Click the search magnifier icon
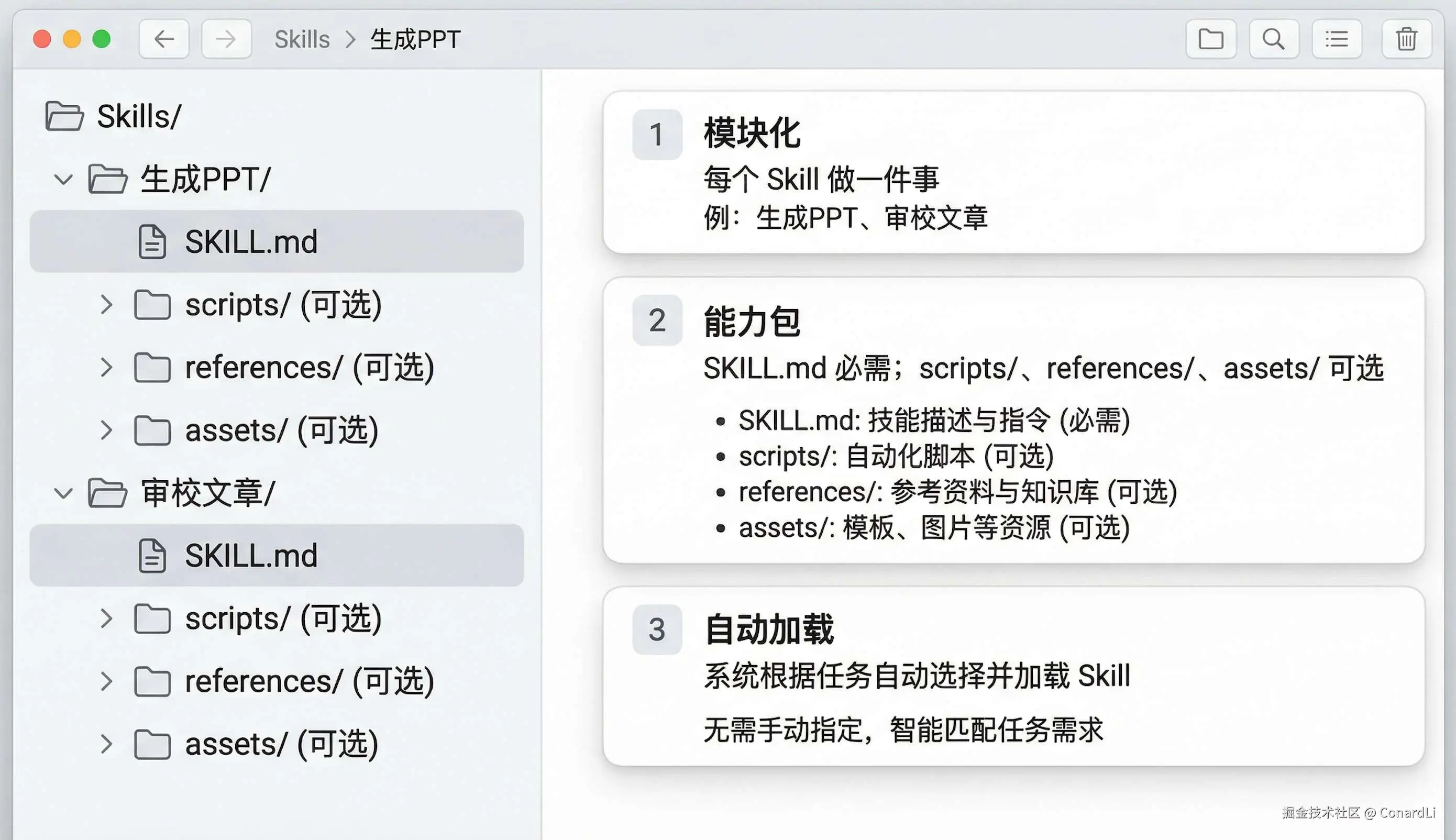The height and width of the screenshot is (840, 1456). click(1274, 39)
